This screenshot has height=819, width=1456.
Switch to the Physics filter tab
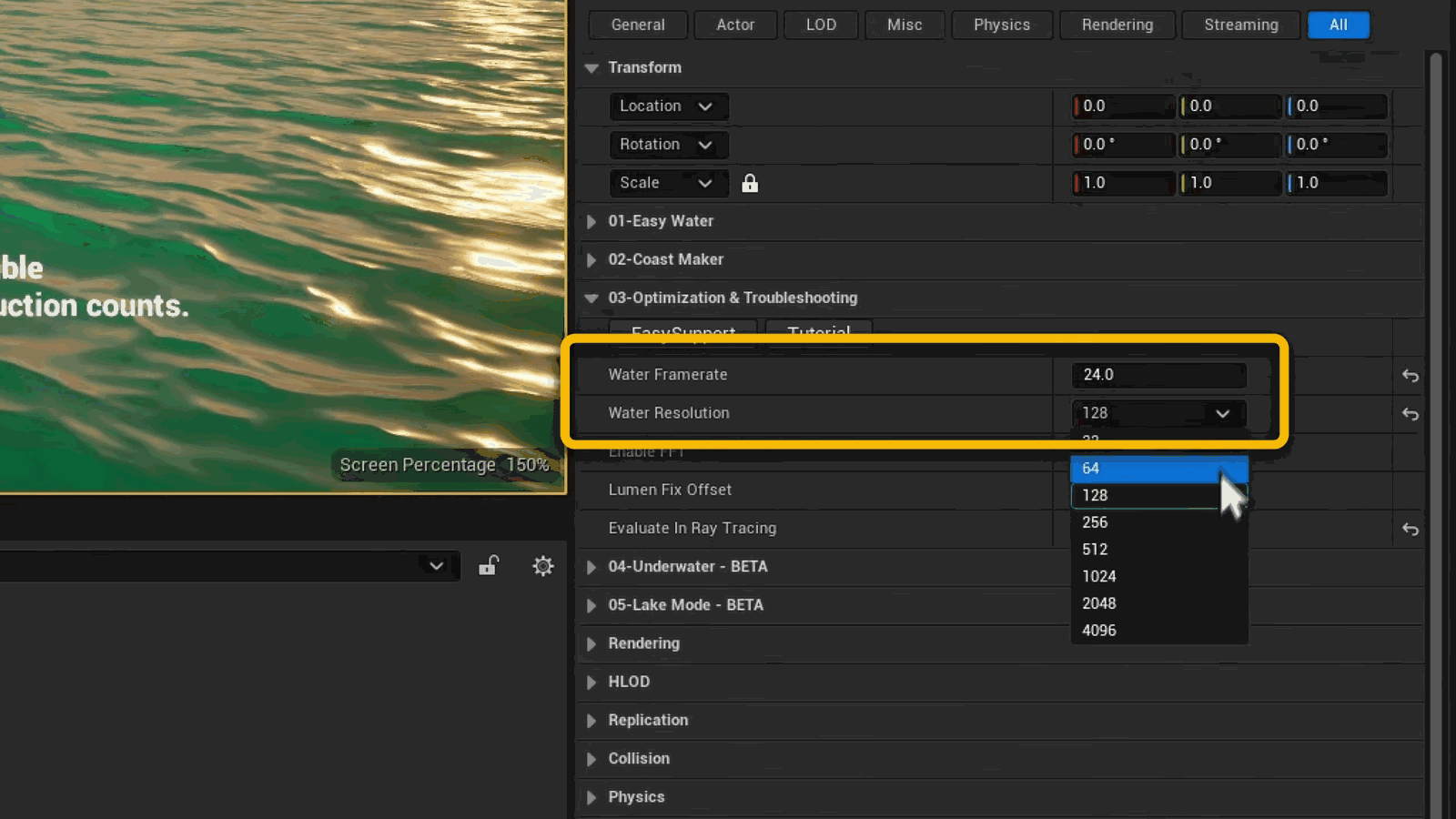1002,25
